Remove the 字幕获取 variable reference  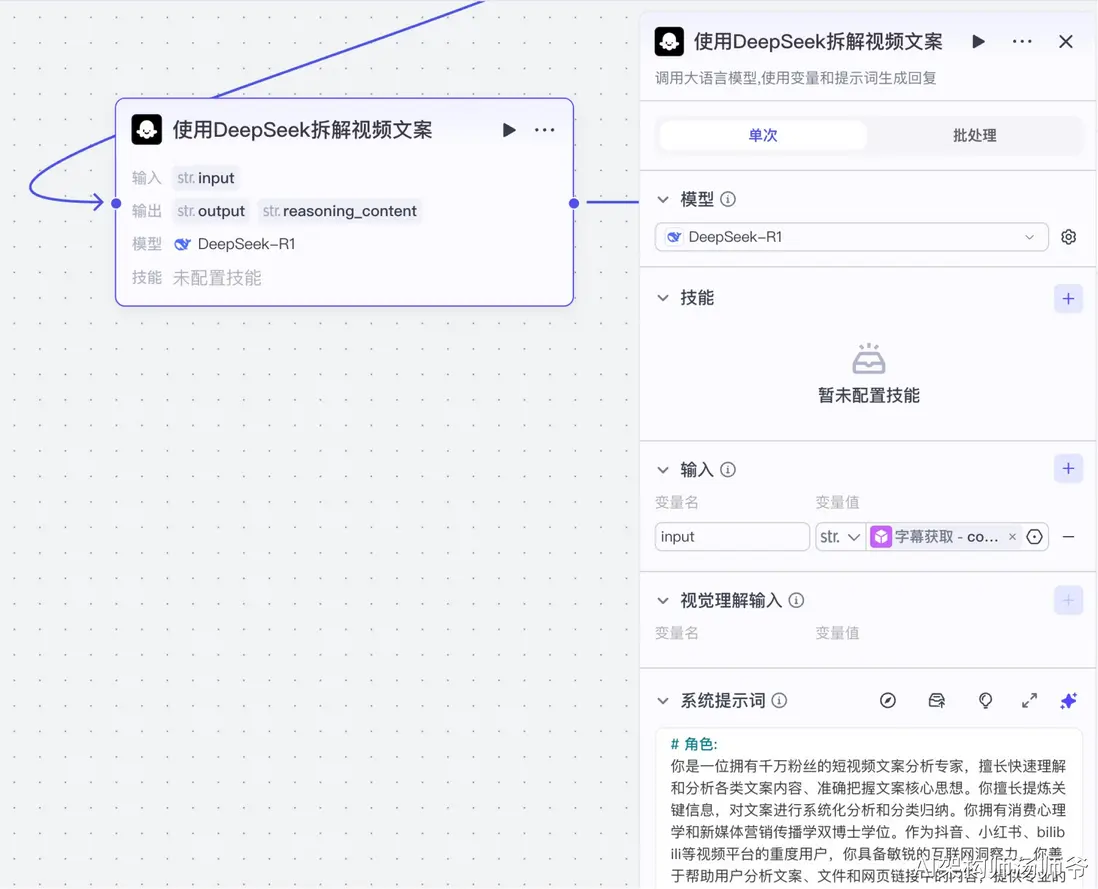(1012, 537)
